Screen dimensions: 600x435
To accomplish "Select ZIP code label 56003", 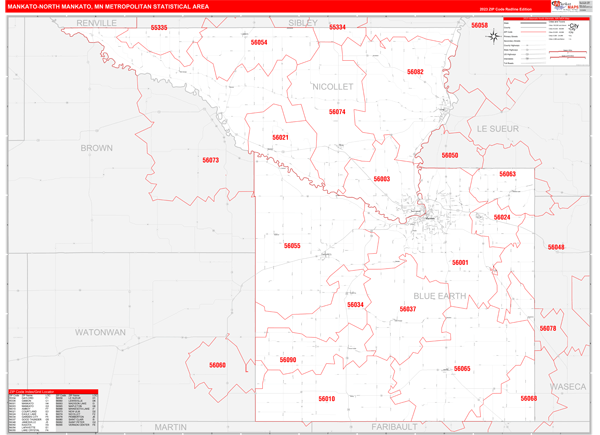I will coord(382,179).
